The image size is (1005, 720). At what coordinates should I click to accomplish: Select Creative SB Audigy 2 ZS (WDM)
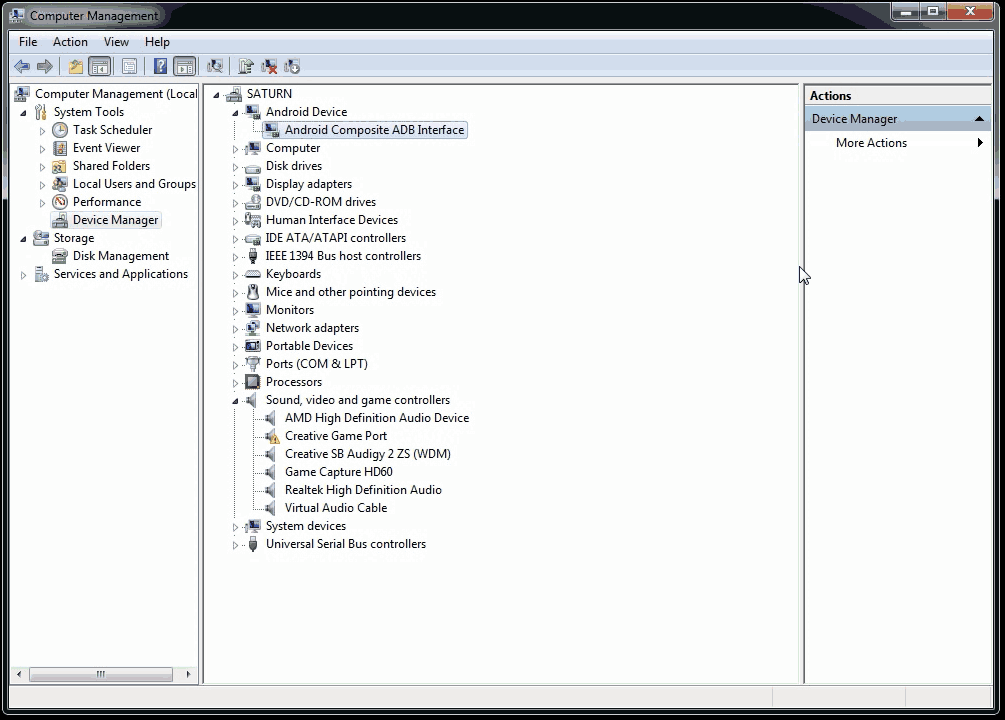(x=368, y=454)
